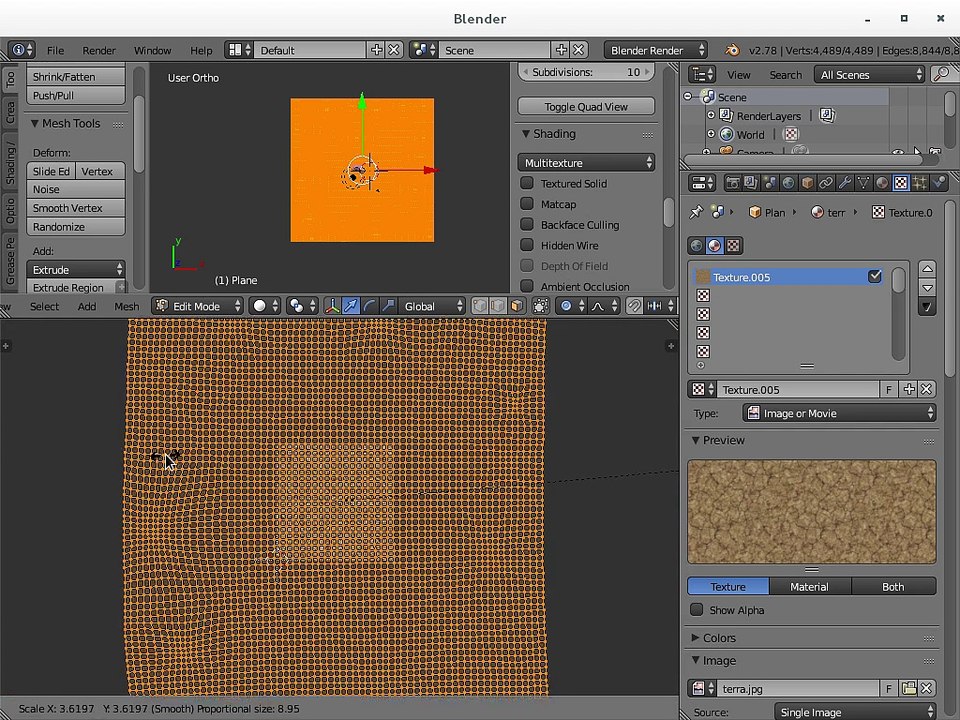Click the texture preview thumbnail
The image size is (960, 720).
pos(812,511)
